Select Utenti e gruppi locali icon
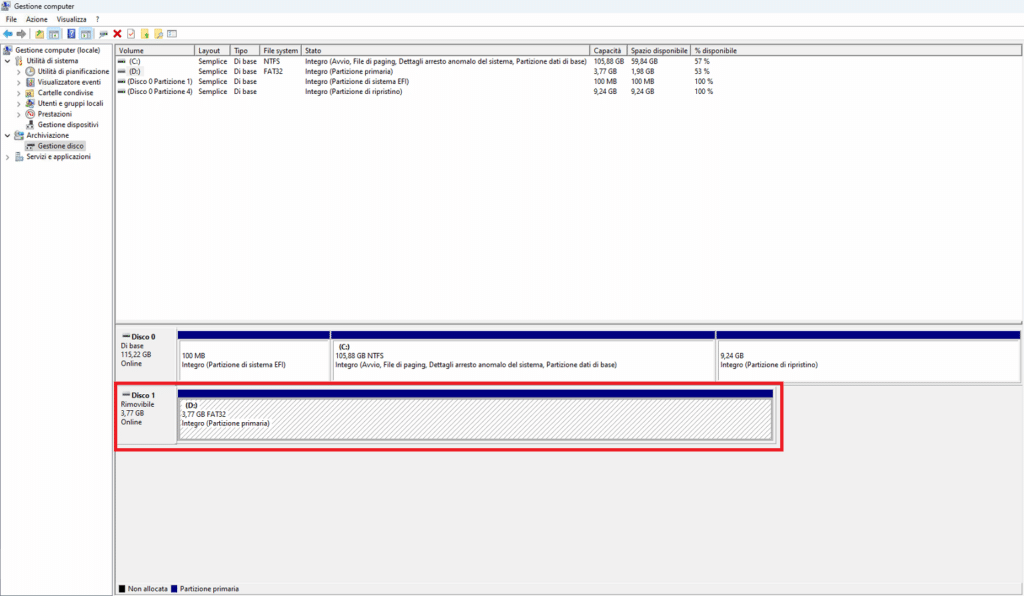This screenshot has height=596, width=1024. click(30, 103)
